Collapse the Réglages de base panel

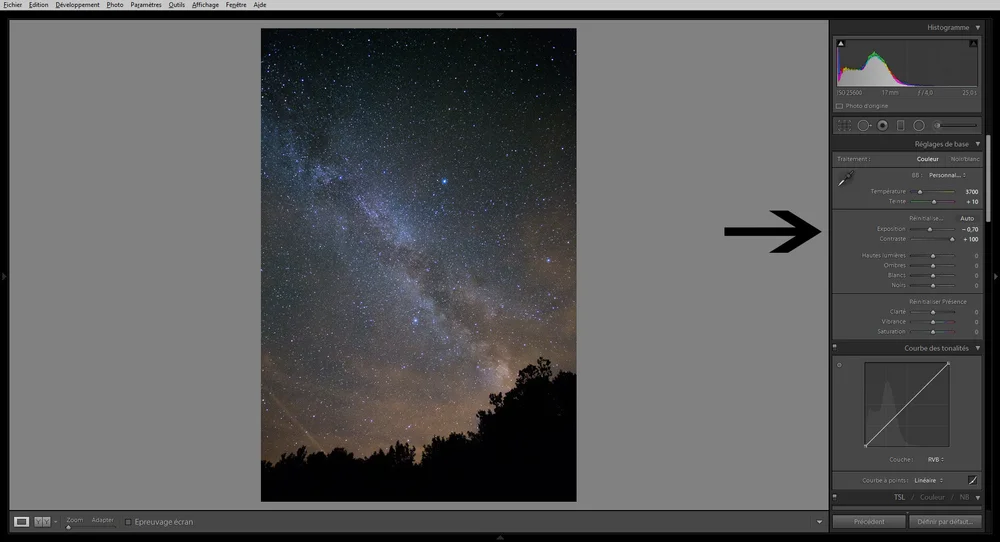978,144
